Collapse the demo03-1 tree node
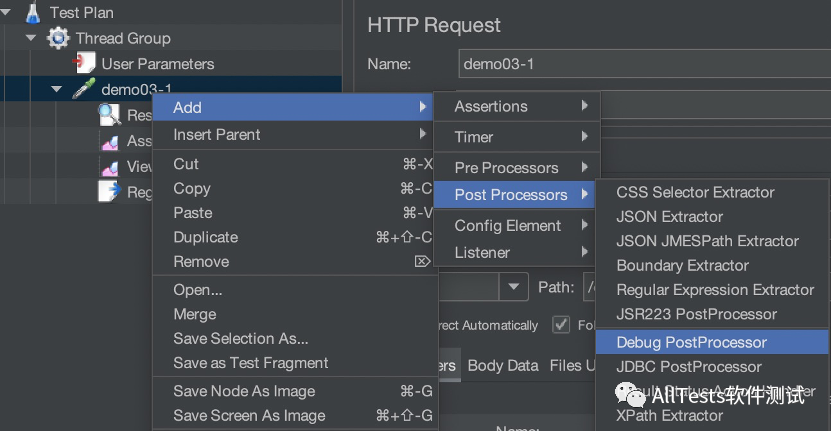The height and width of the screenshot is (432, 832). pos(57,90)
